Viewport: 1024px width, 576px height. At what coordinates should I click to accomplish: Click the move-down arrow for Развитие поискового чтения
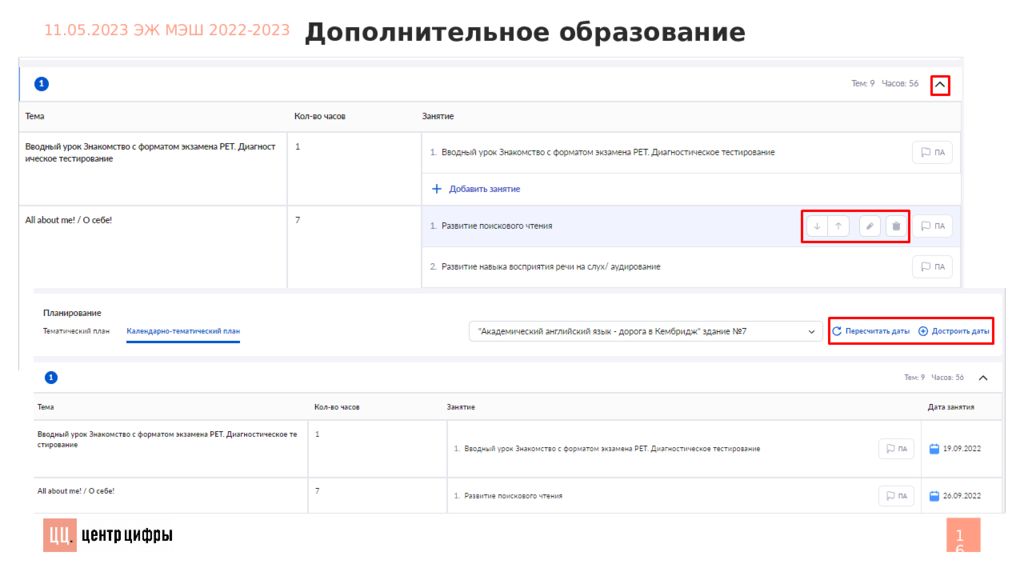(816, 226)
